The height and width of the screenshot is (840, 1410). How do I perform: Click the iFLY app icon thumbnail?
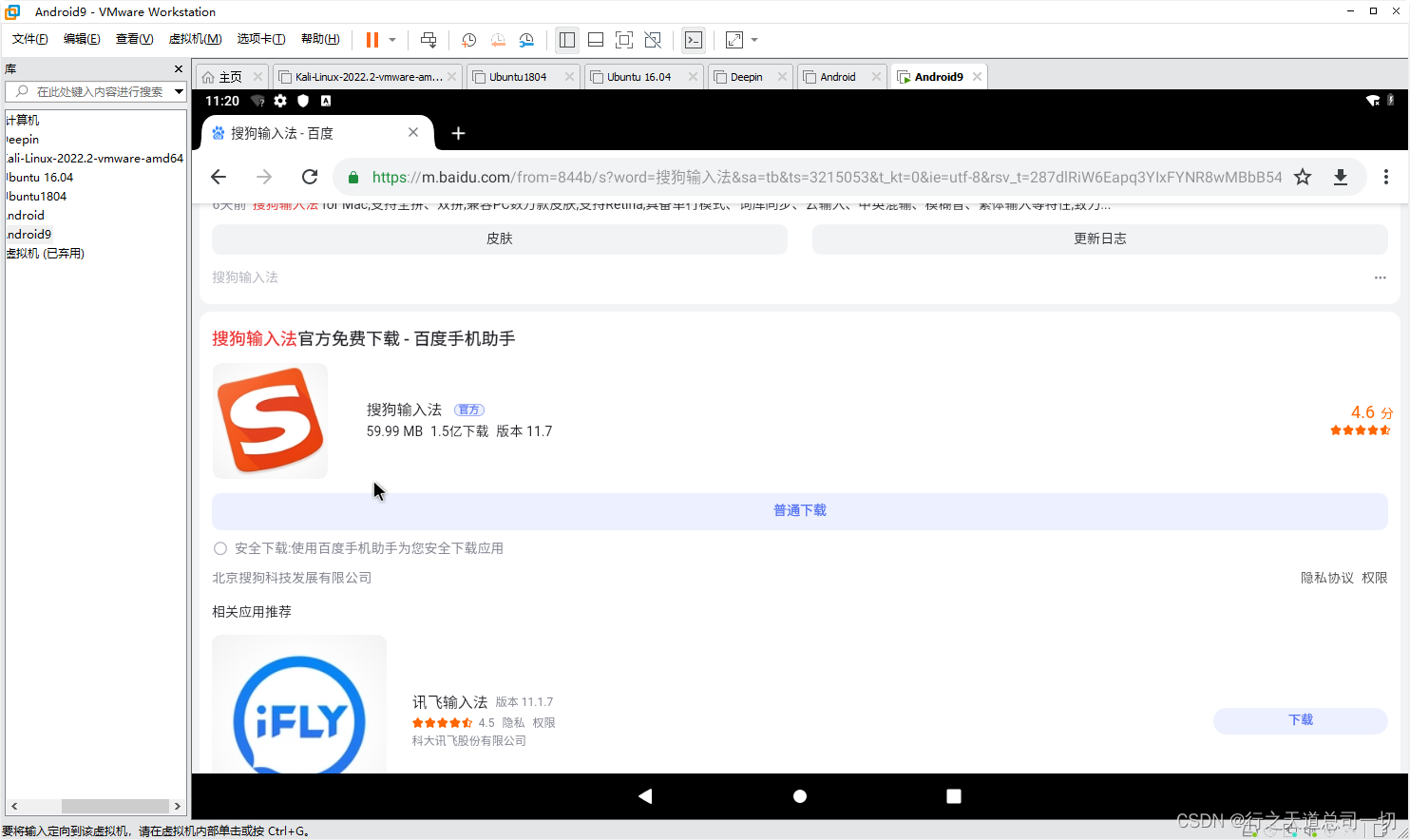299,704
